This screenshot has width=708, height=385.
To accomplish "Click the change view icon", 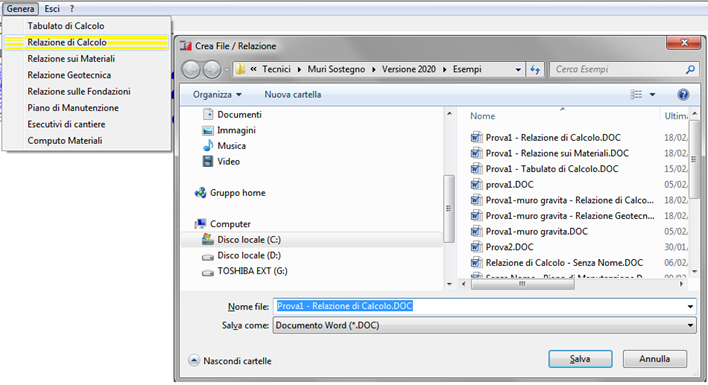I will click(636, 94).
